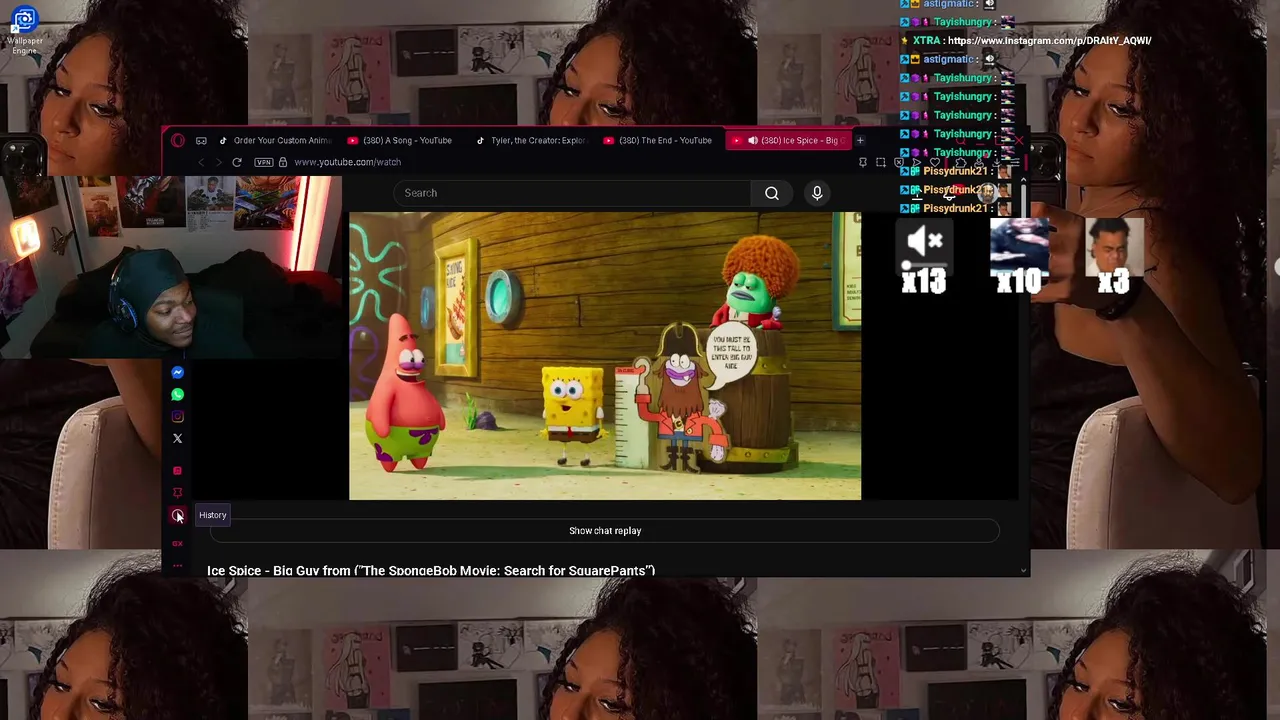Viewport: 1280px width, 720px height.
Task: Open X (Twitter) in the browser sidebar
Action: coord(177,438)
